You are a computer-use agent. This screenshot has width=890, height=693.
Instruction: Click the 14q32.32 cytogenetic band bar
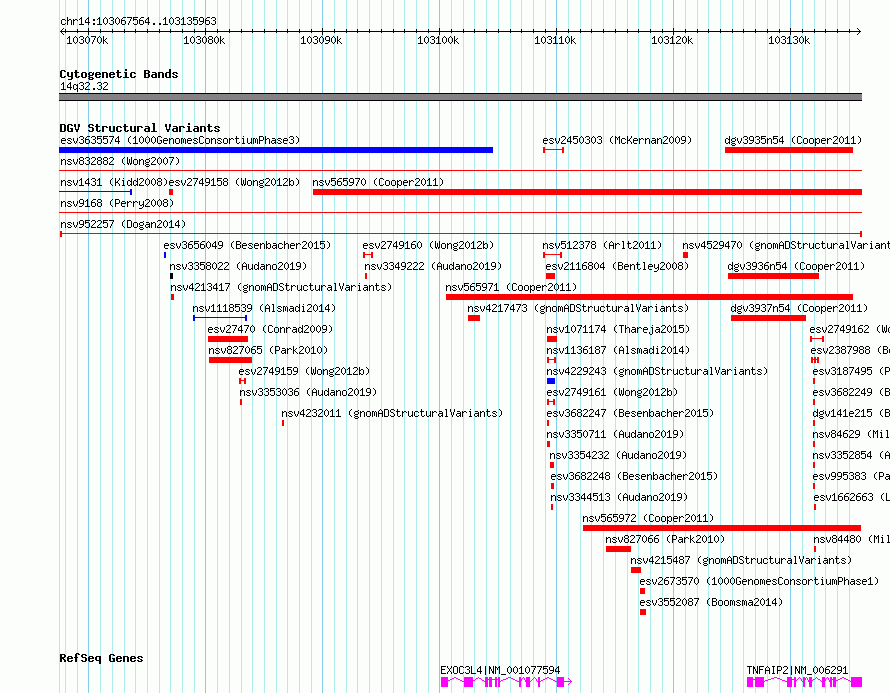point(460,97)
